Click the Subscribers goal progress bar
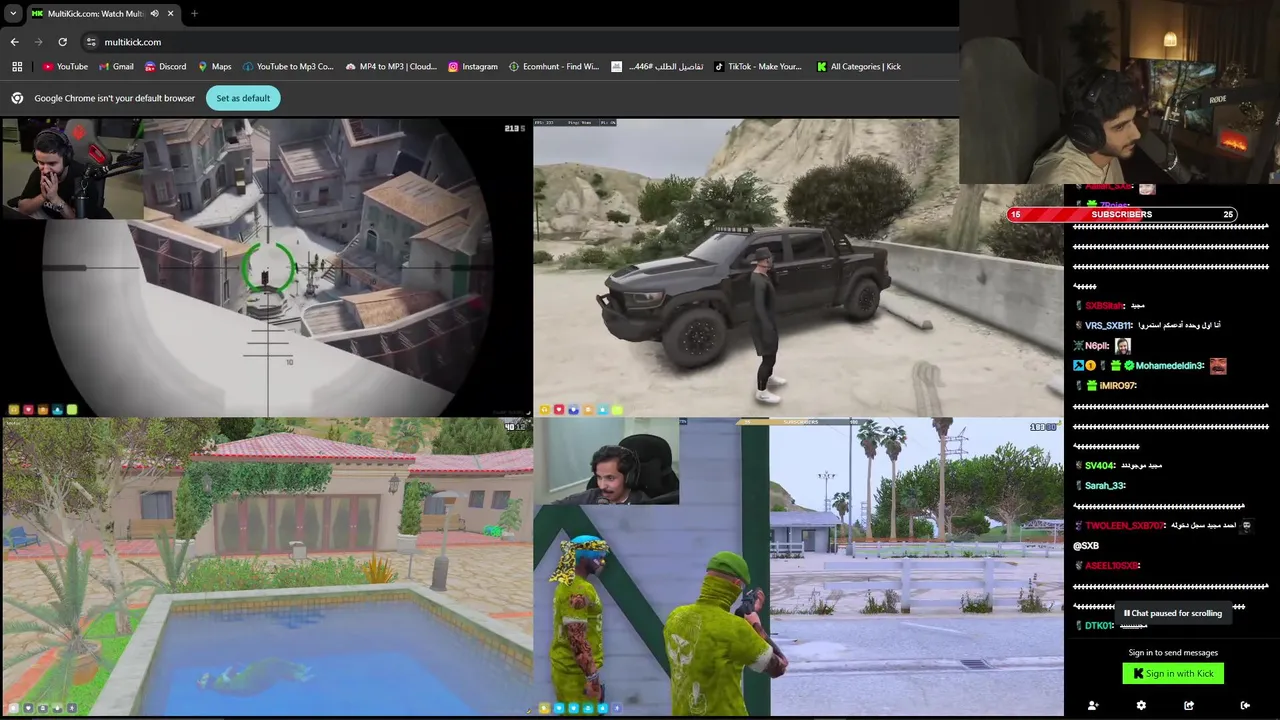The image size is (1280, 720). tap(1122, 214)
